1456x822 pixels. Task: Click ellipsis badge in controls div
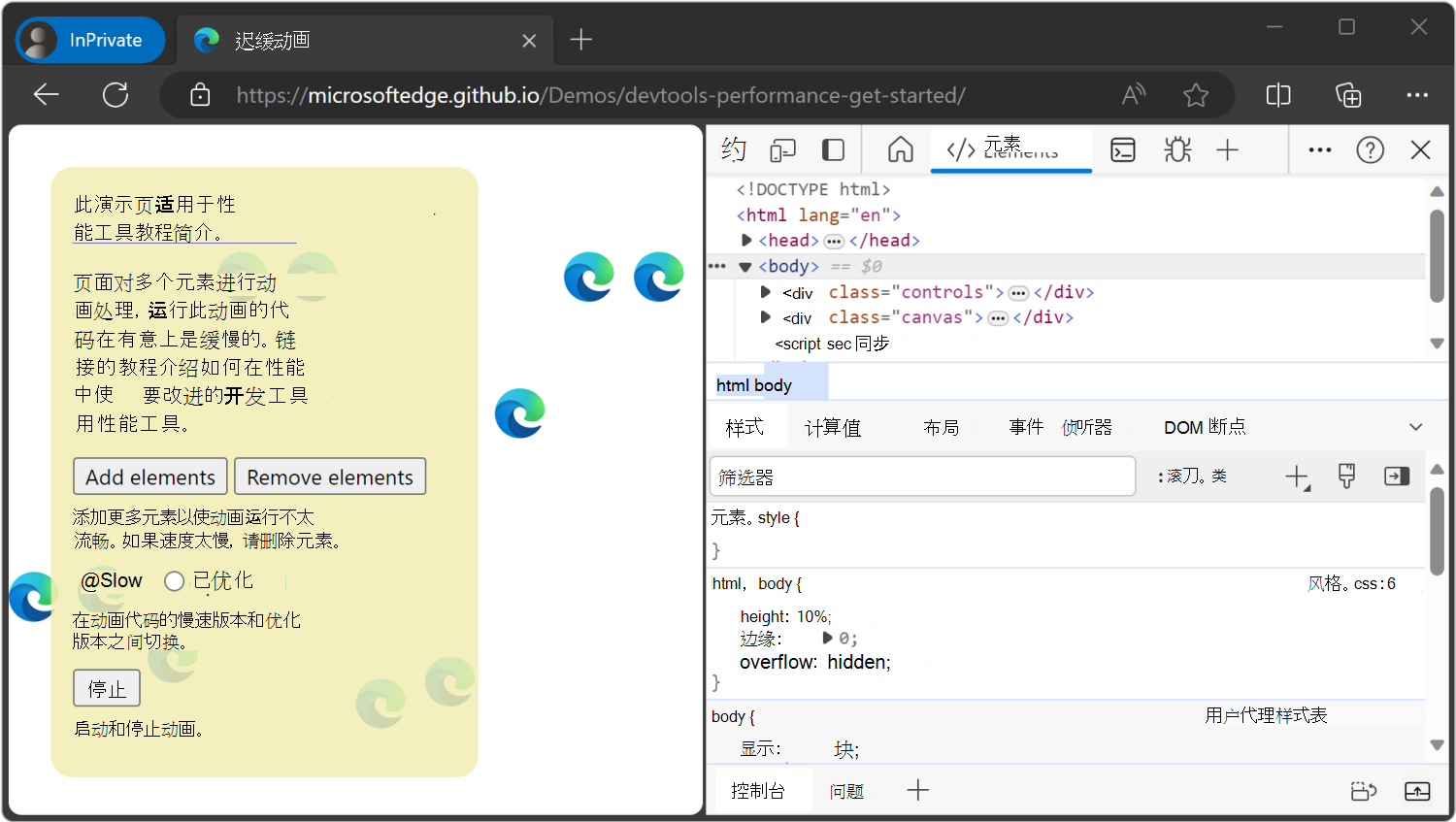(1018, 293)
